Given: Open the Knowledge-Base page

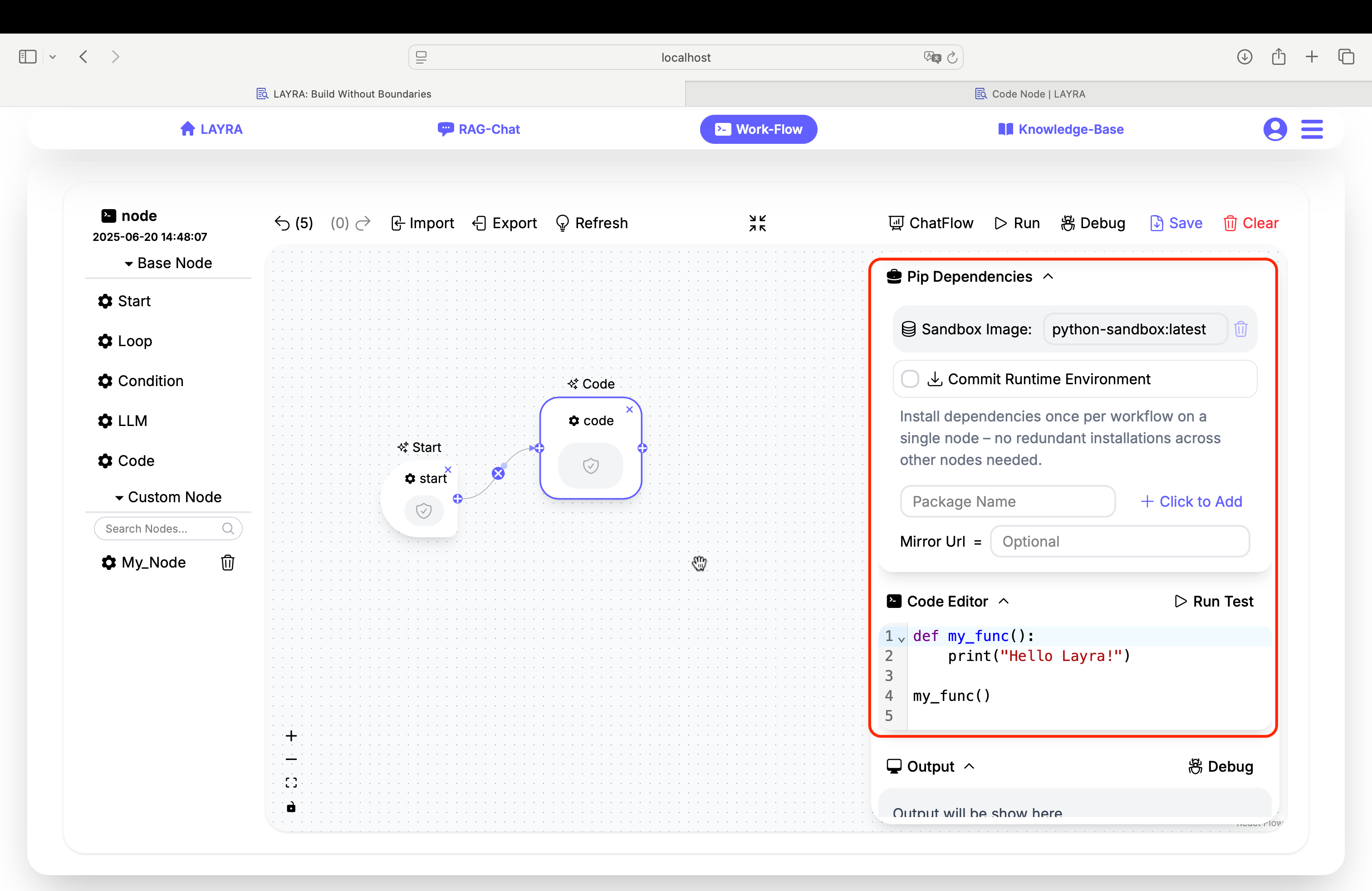Looking at the screenshot, I should (x=1061, y=129).
